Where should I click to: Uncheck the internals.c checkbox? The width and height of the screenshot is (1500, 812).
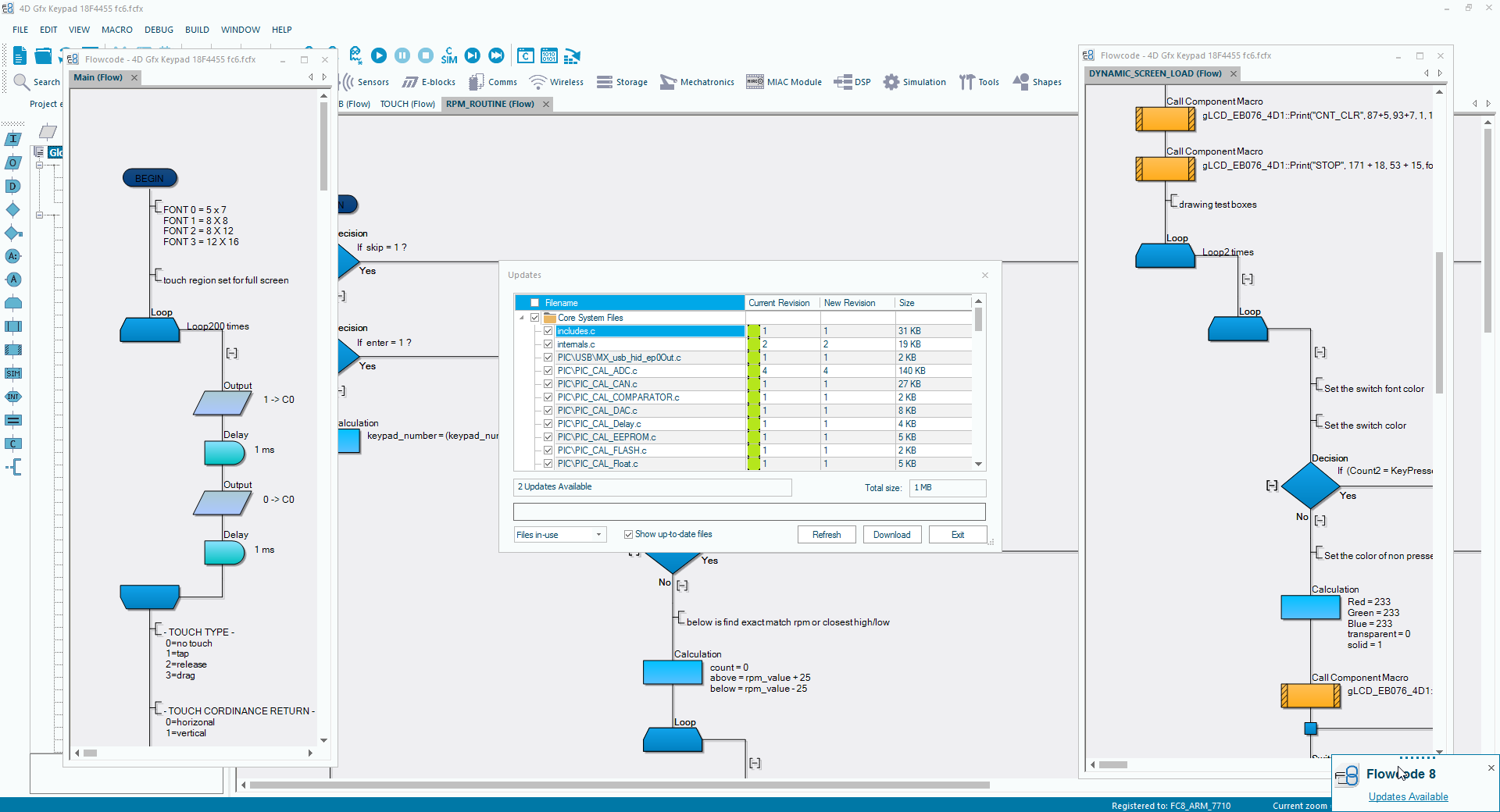548,344
